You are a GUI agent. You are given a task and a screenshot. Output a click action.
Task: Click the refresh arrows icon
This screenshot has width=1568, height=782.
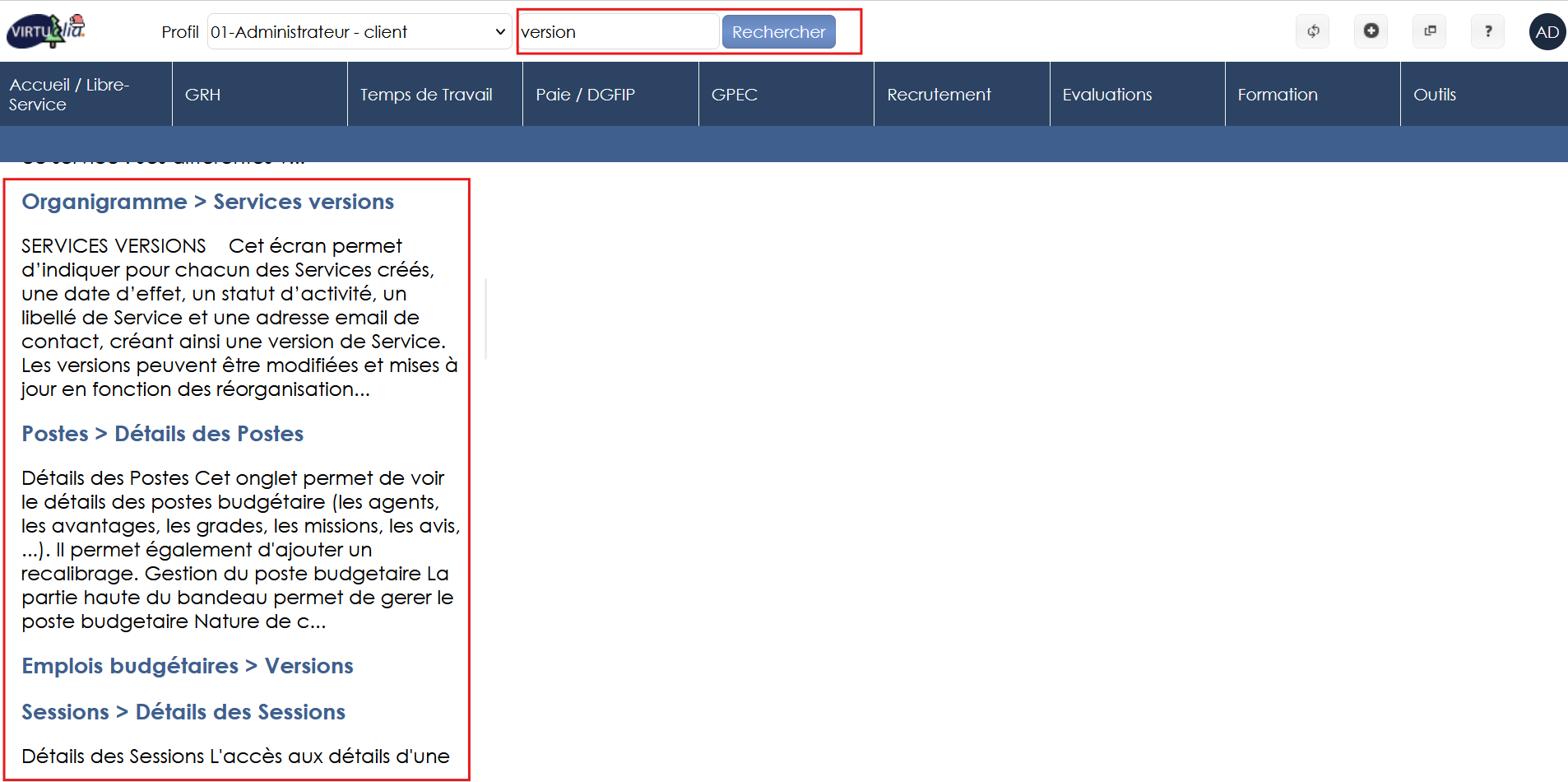[x=1313, y=31]
